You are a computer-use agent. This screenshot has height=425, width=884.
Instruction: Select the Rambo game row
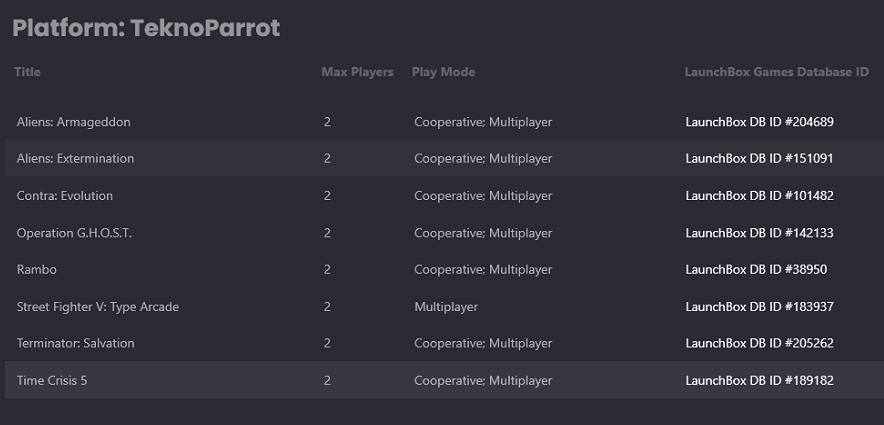coord(35,270)
